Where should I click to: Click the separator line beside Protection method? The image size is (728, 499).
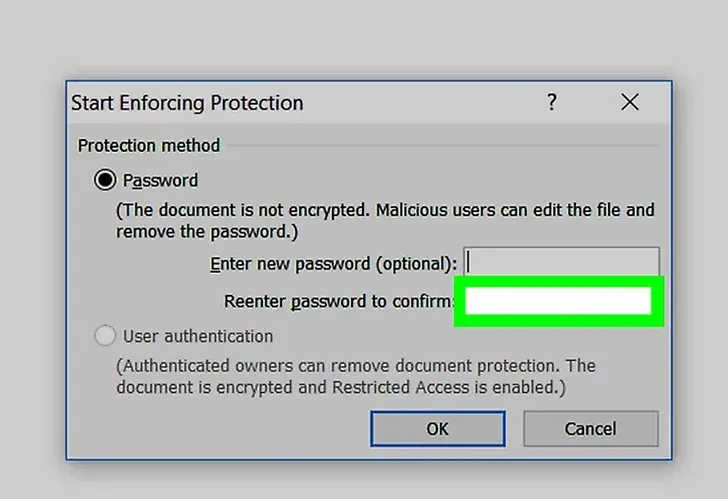coord(443,145)
